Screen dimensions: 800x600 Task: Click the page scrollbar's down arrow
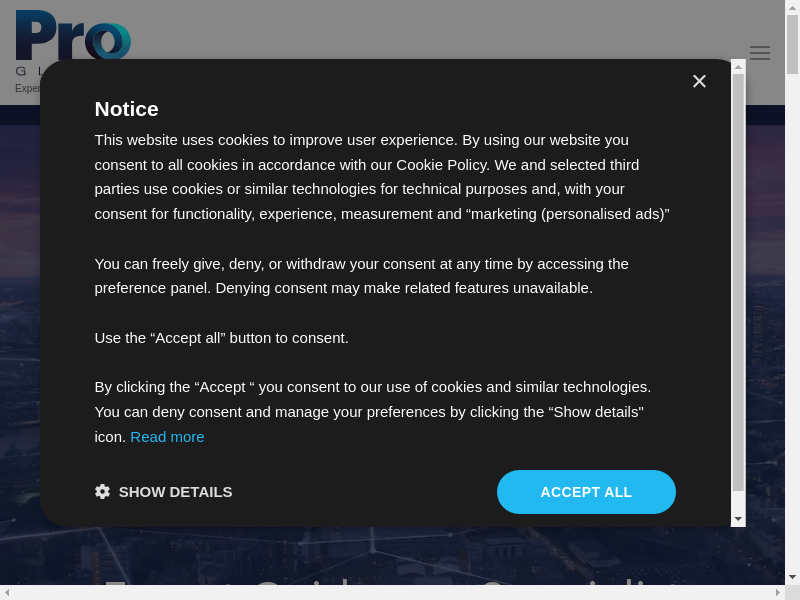coord(792,577)
